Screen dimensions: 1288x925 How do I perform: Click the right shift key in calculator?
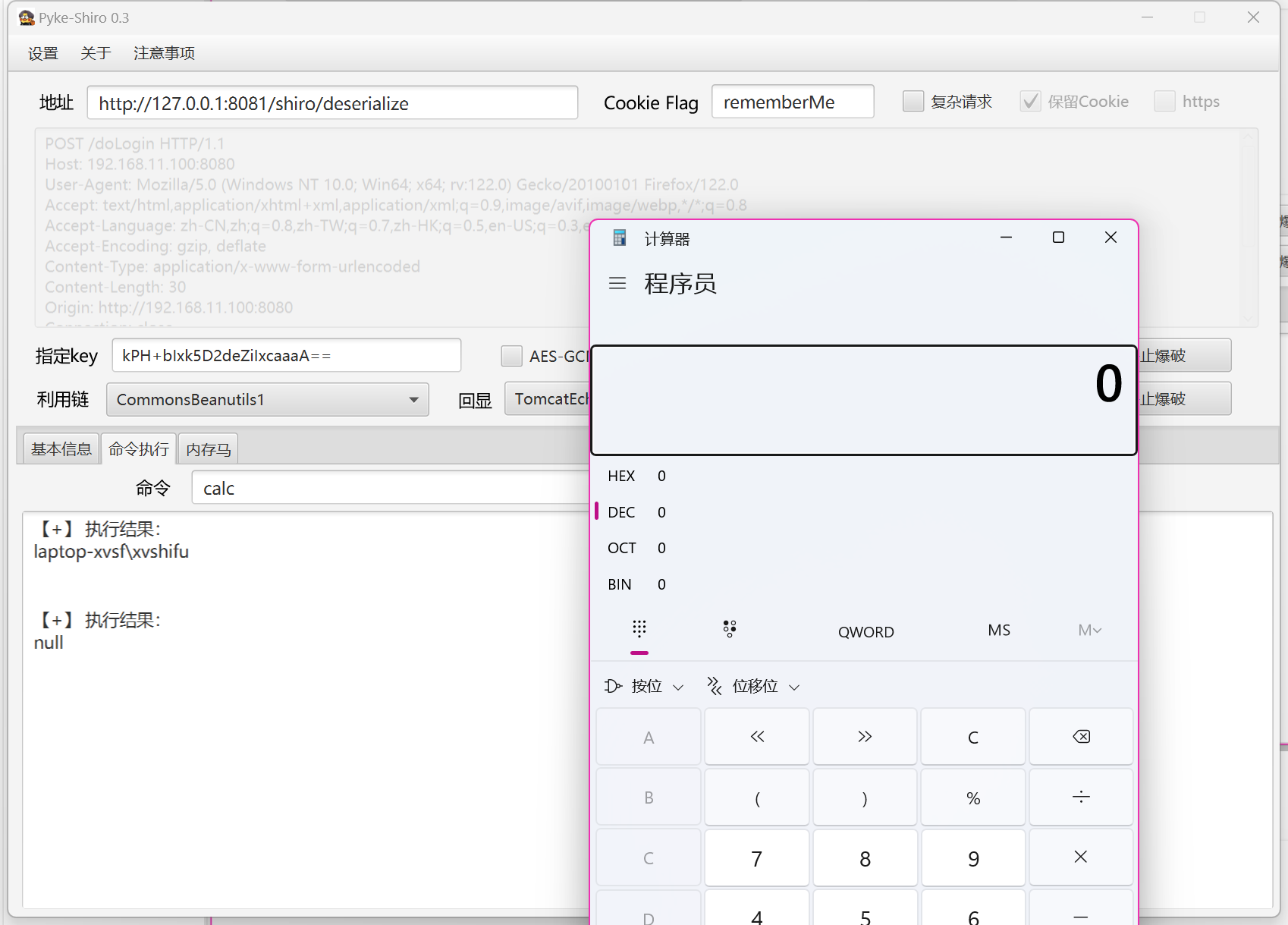[865, 737]
